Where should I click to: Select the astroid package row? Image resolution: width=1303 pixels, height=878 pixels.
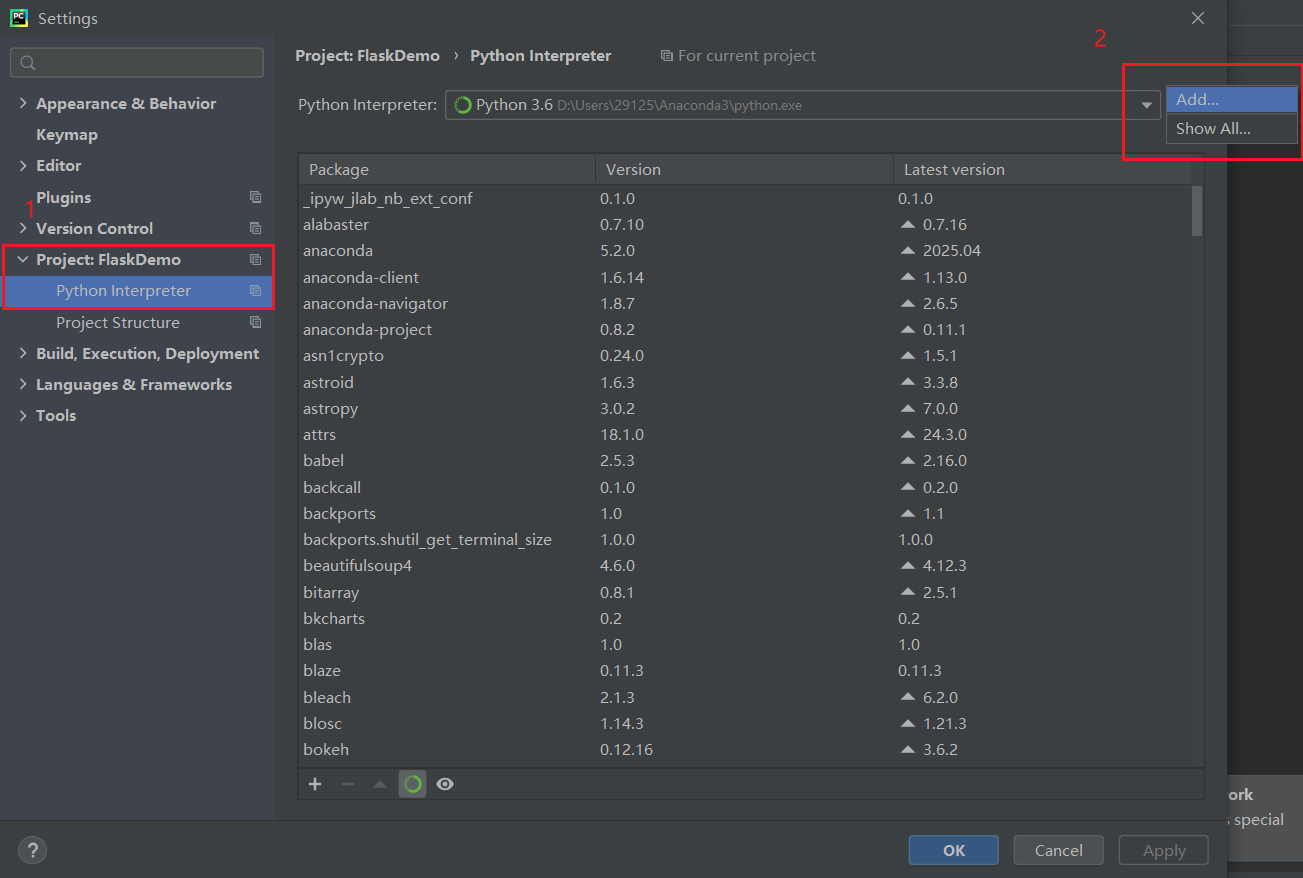pyautogui.click(x=745, y=382)
